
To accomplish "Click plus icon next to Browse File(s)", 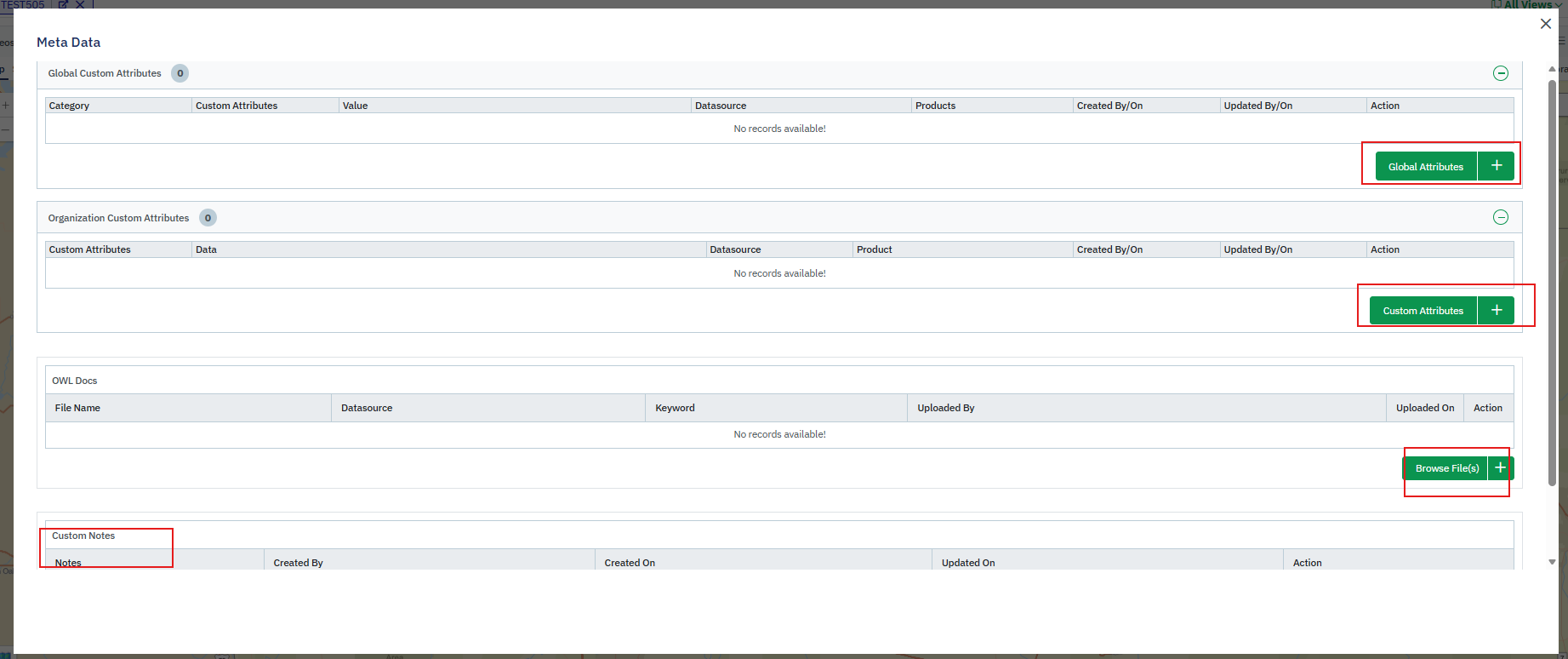I will click(x=1501, y=468).
